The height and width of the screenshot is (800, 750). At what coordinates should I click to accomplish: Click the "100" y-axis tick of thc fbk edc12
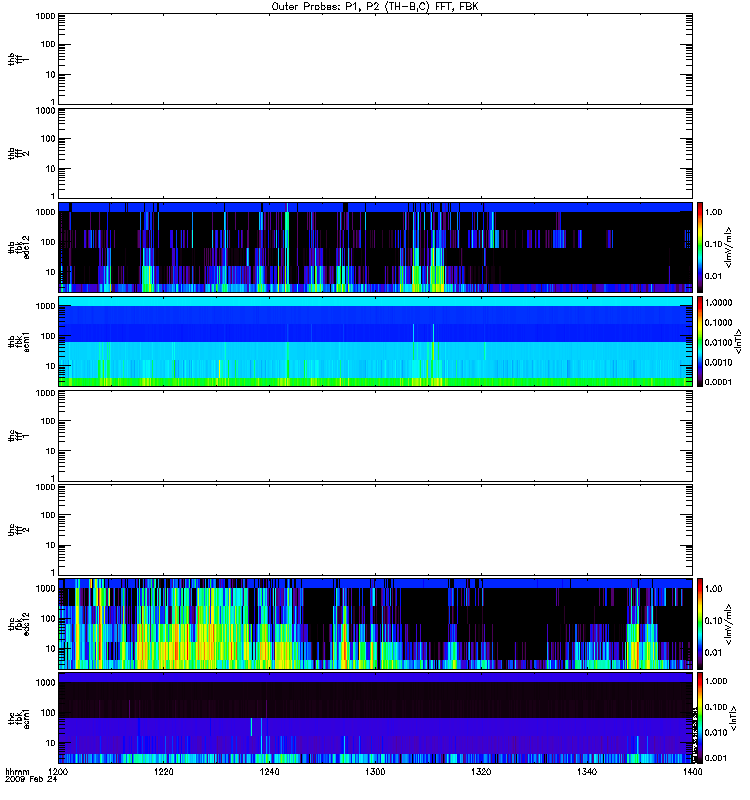[x=48, y=619]
